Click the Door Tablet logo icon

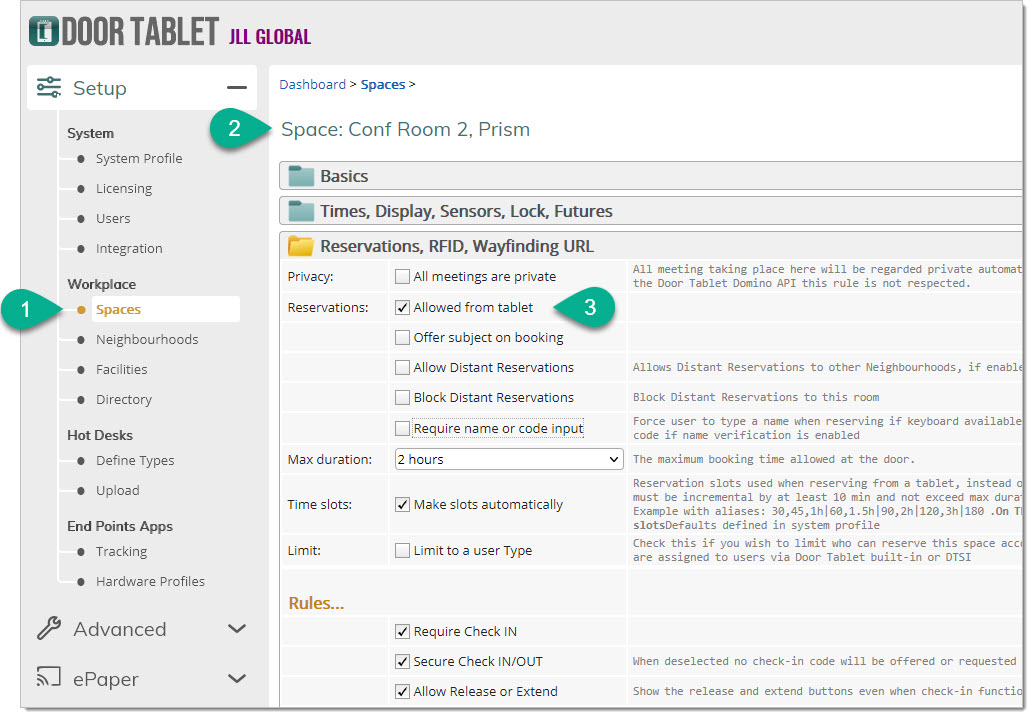pos(43,32)
